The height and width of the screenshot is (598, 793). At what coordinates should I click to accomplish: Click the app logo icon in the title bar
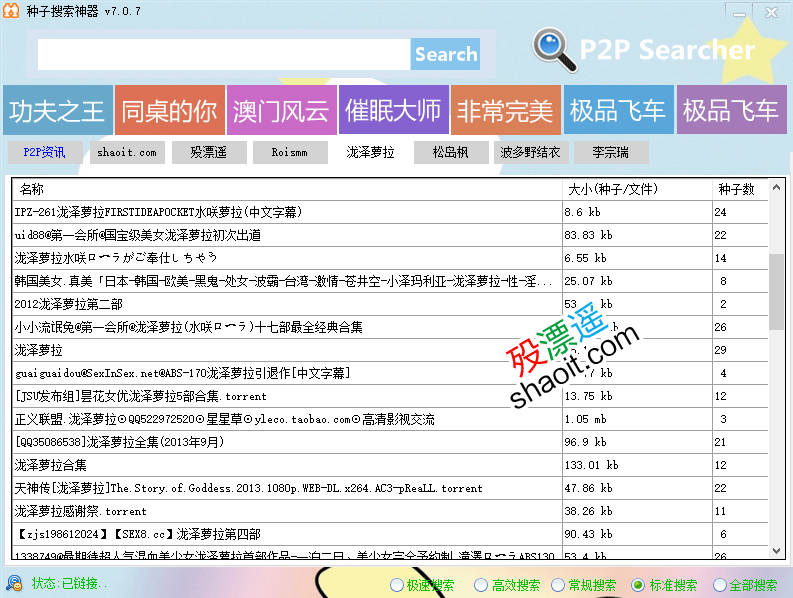(11, 11)
